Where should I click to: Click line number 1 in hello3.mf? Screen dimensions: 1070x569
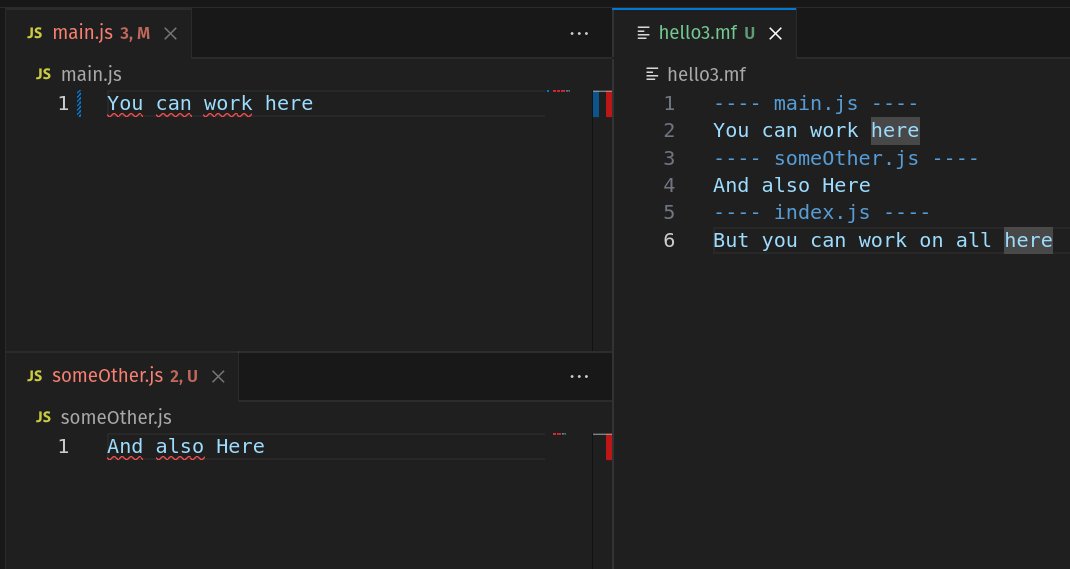(x=669, y=104)
